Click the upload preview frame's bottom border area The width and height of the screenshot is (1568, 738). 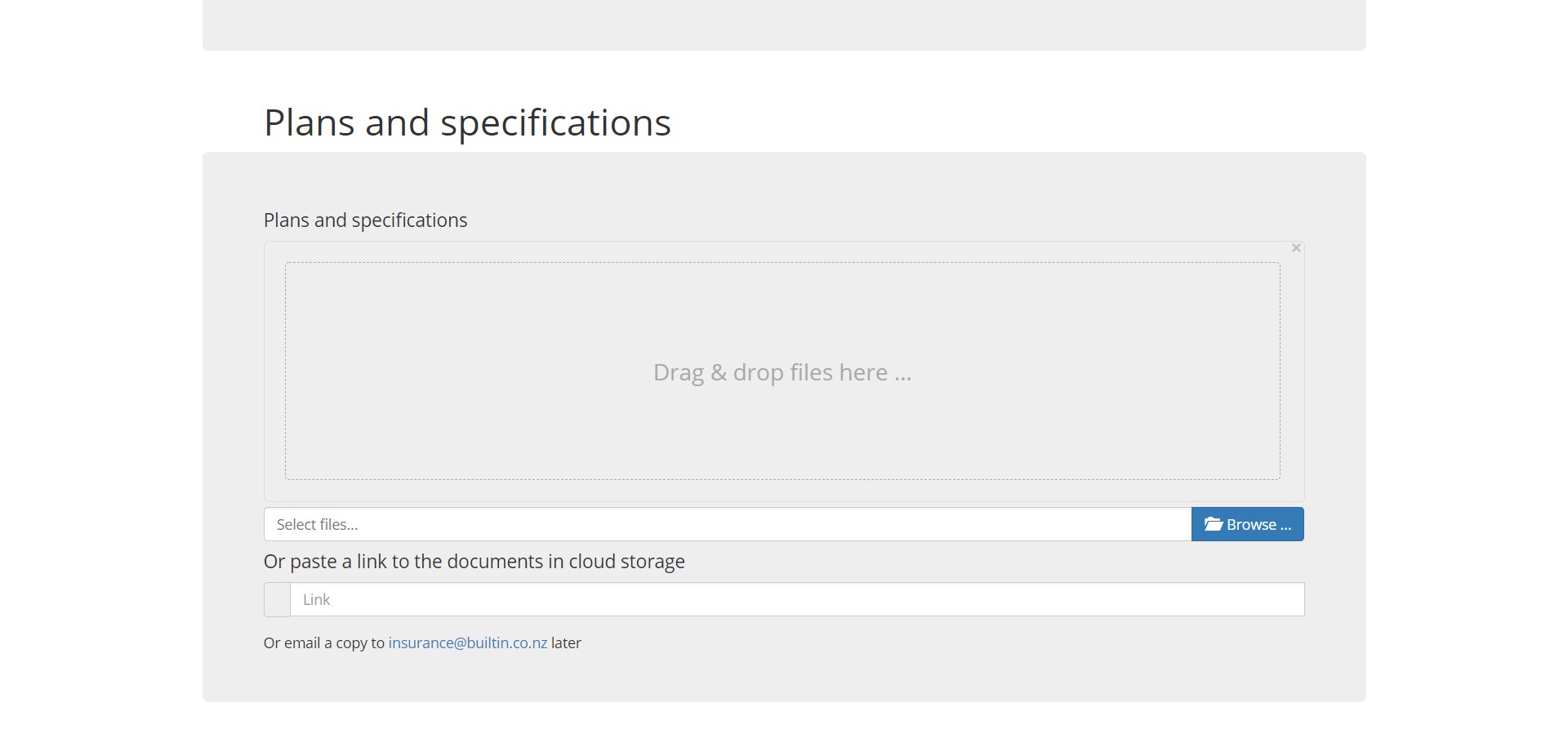tap(782, 491)
